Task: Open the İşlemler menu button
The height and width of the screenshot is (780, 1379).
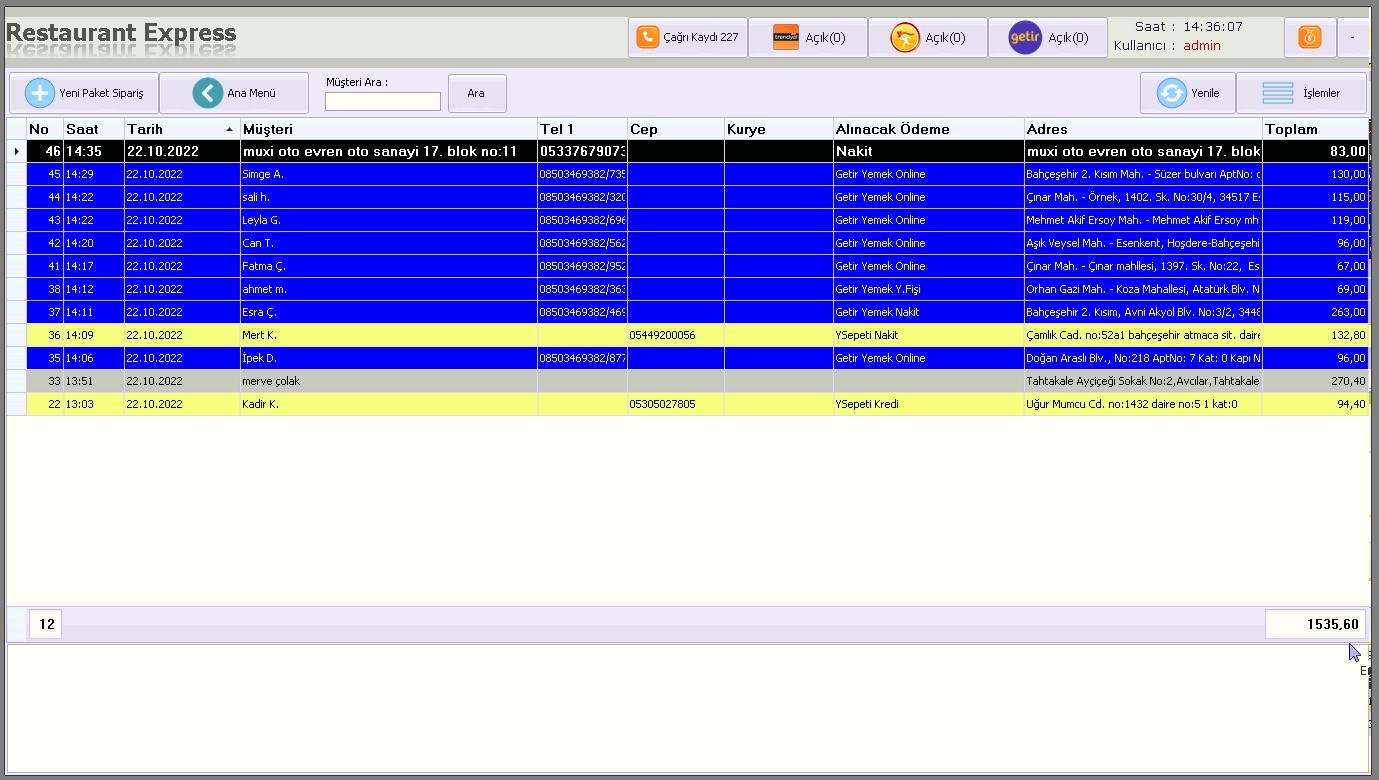Action: [1302, 93]
